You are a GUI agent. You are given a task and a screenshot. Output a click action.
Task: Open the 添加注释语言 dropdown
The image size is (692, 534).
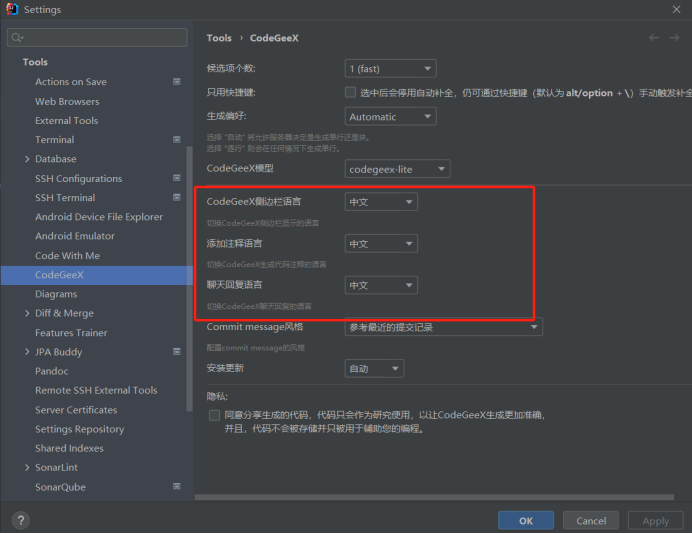pos(381,244)
